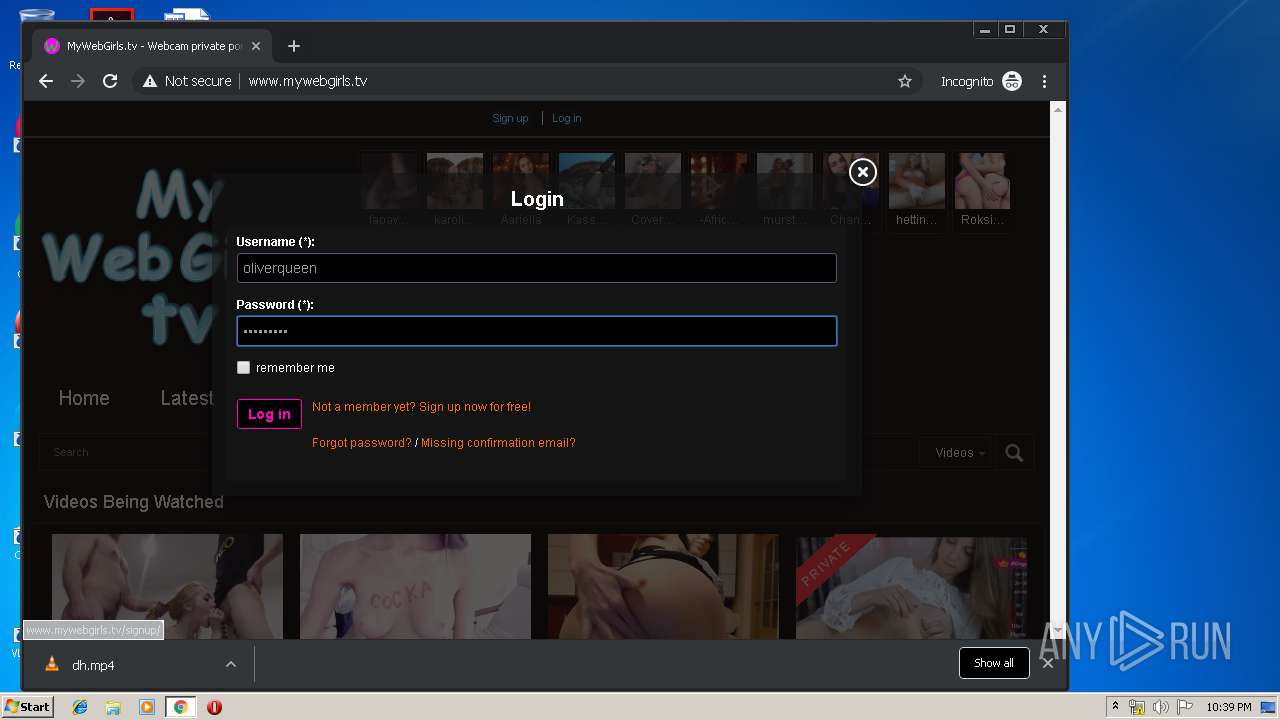
Task: Click page vertical scrollbar up arrow
Action: tap(1058, 108)
